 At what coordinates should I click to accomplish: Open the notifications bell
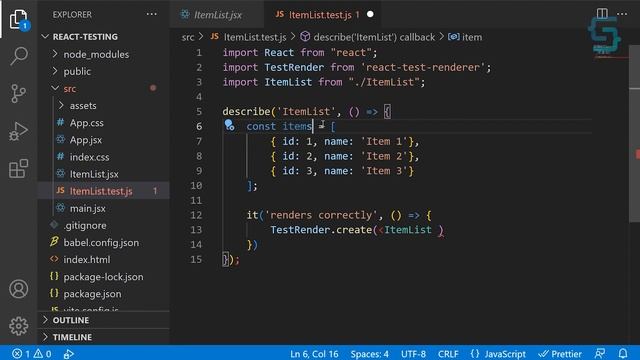623,353
